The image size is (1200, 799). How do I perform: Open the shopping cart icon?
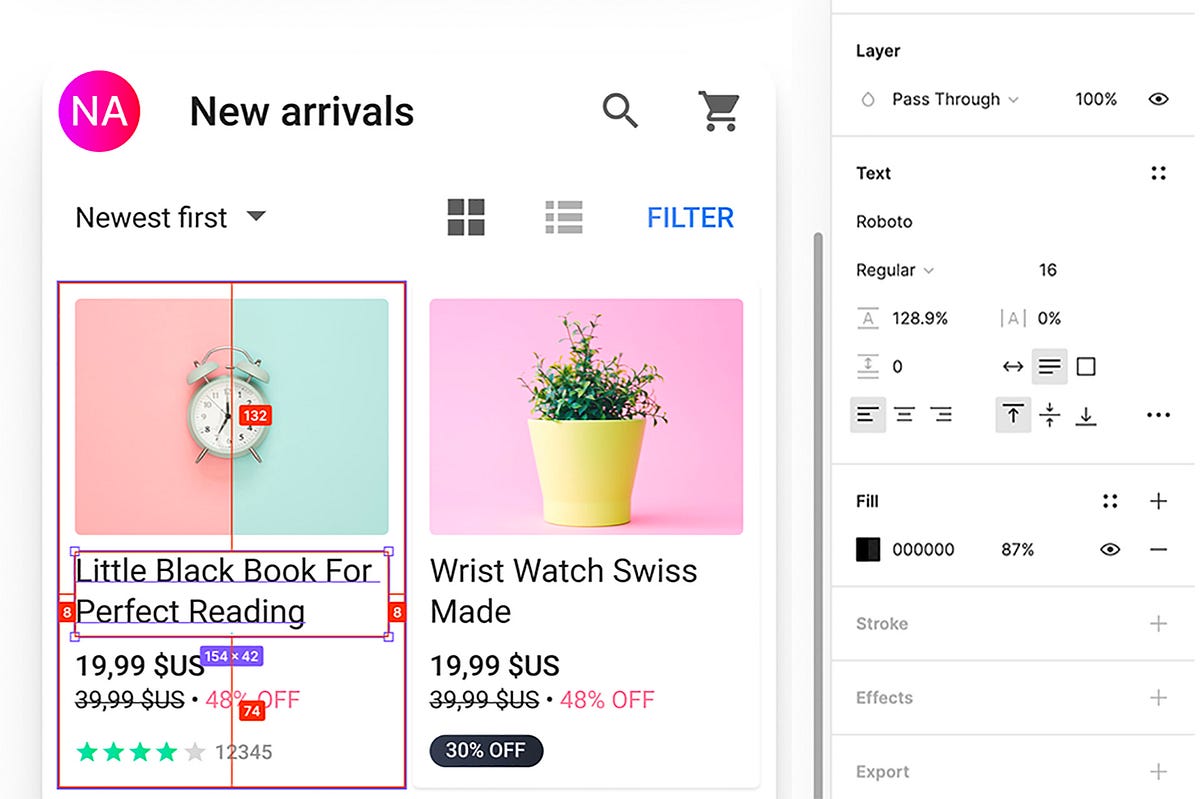pos(718,111)
